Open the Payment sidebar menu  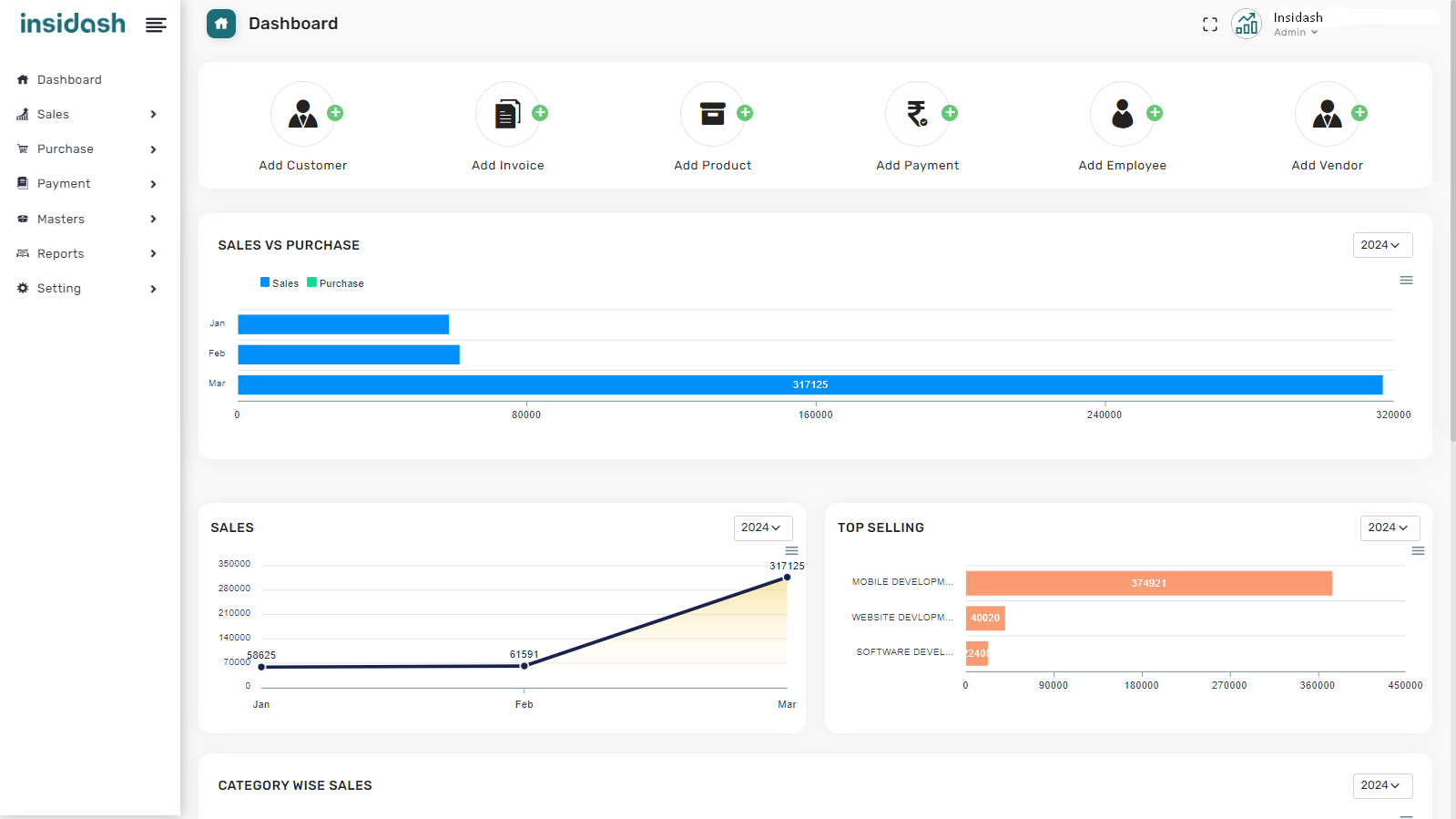64,183
